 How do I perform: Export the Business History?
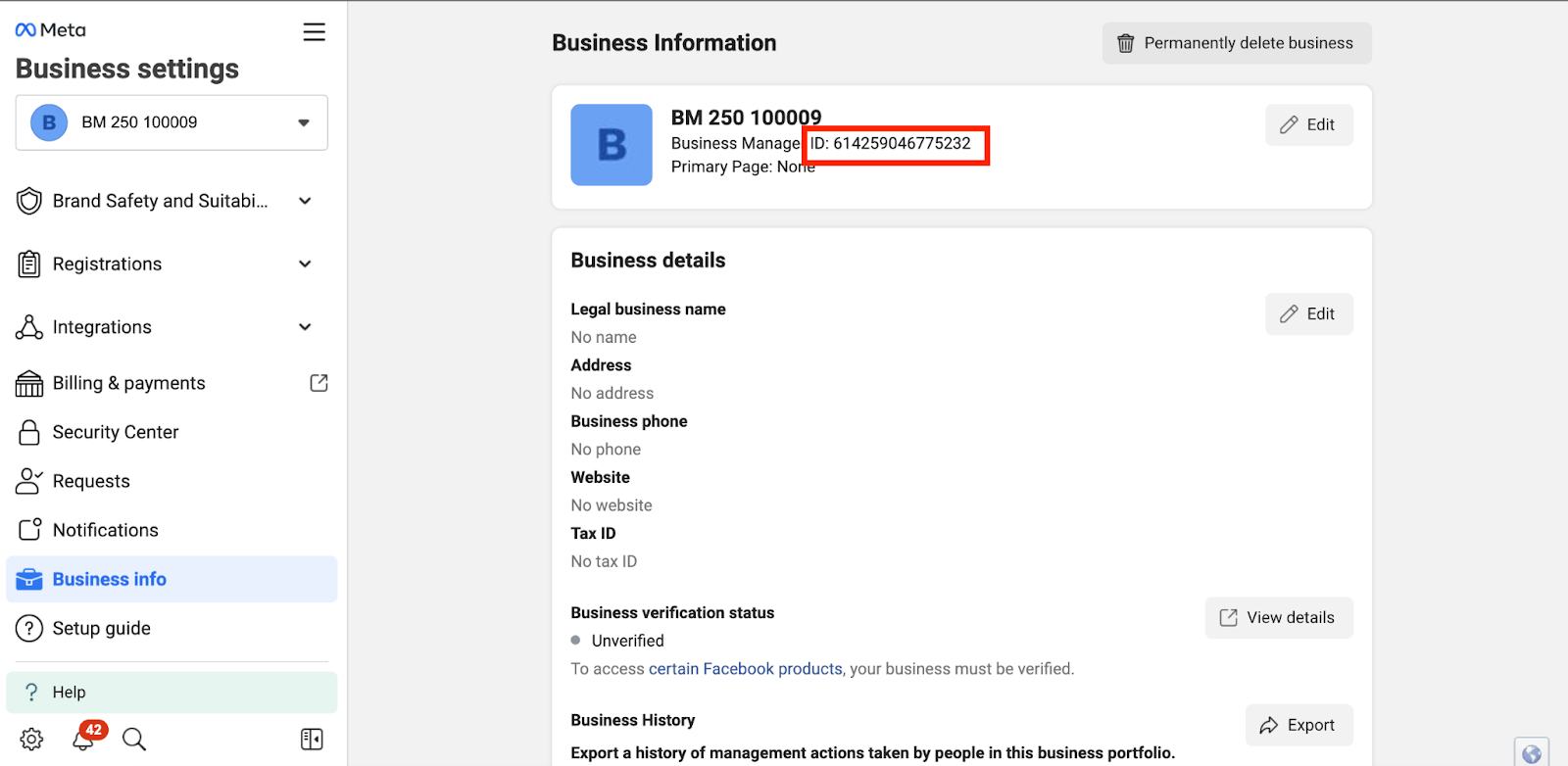click(x=1298, y=725)
